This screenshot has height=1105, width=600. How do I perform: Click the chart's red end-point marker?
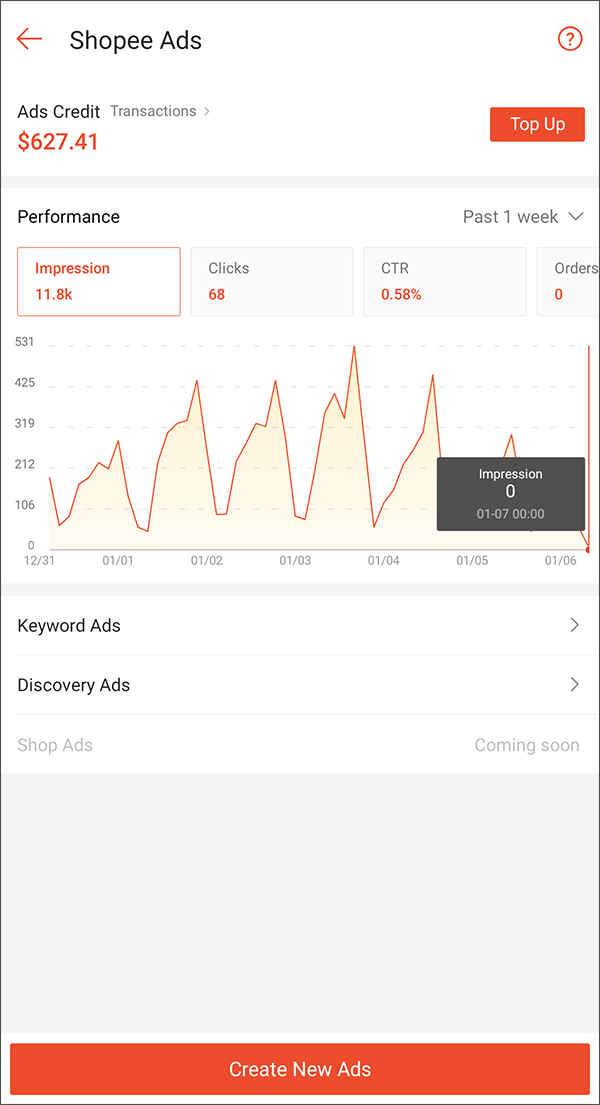pyautogui.click(x=588, y=550)
